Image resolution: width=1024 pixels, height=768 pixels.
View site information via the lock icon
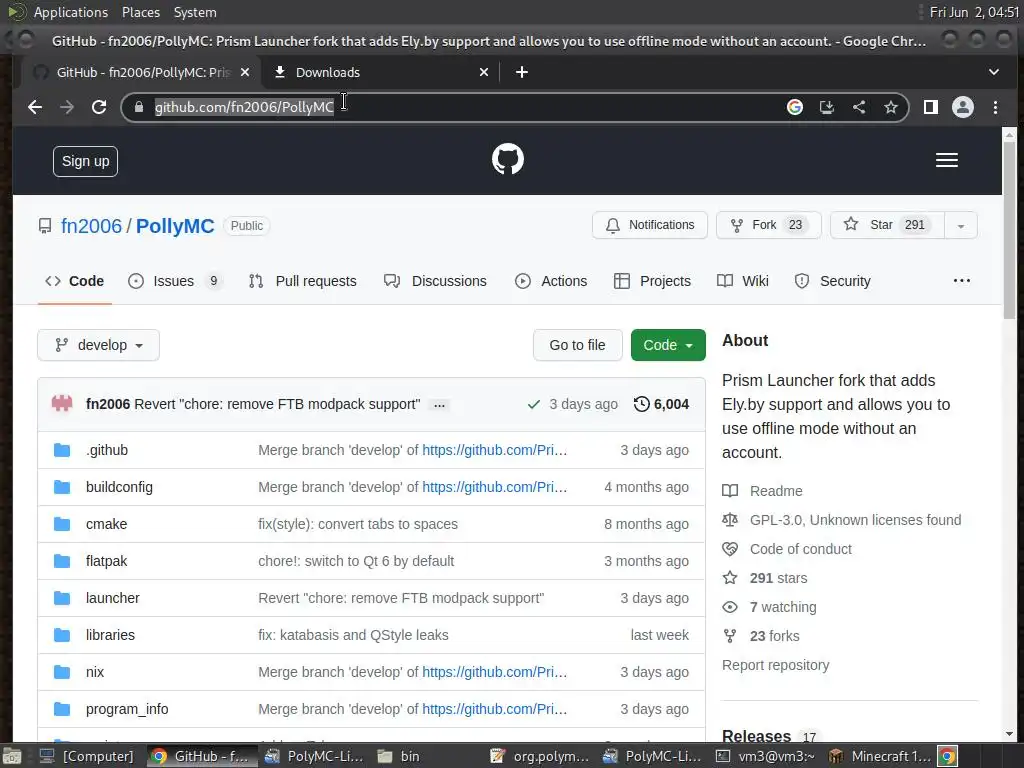click(x=138, y=107)
